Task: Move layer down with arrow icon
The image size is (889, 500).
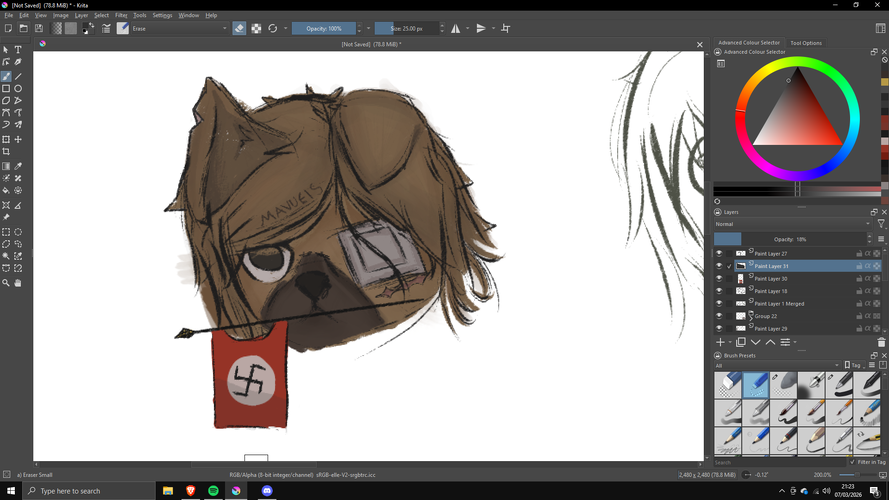Action: tap(755, 342)
